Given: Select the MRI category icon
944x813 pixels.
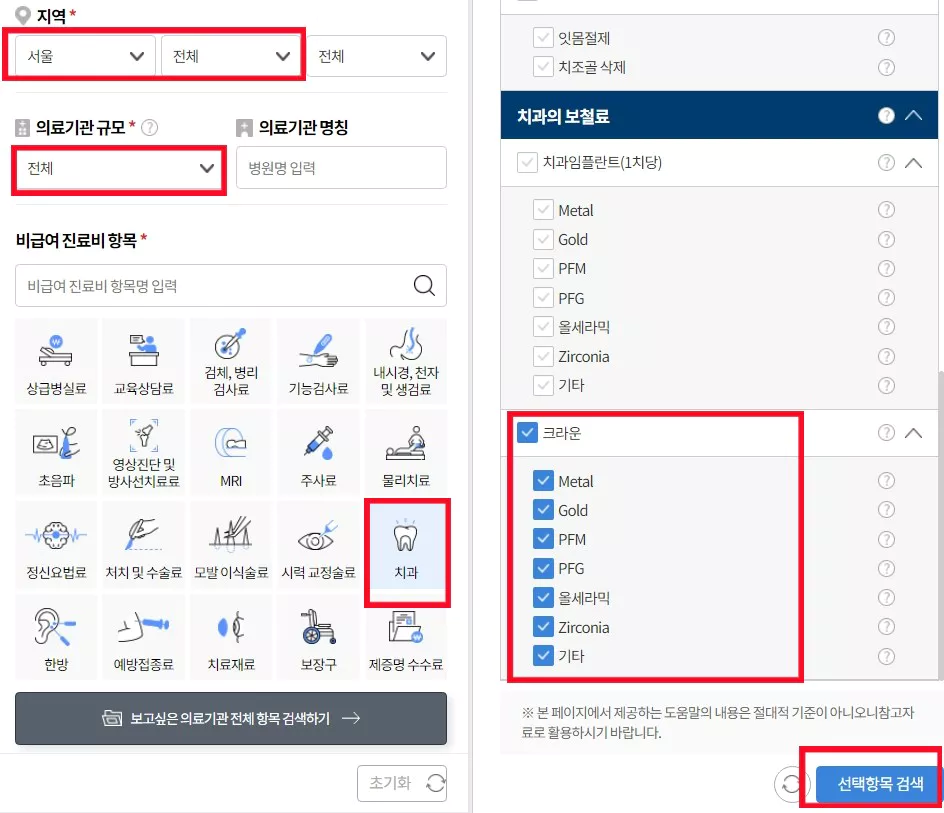Looking at the screenshot, I should pyautogui.click(x=231, y=452).
